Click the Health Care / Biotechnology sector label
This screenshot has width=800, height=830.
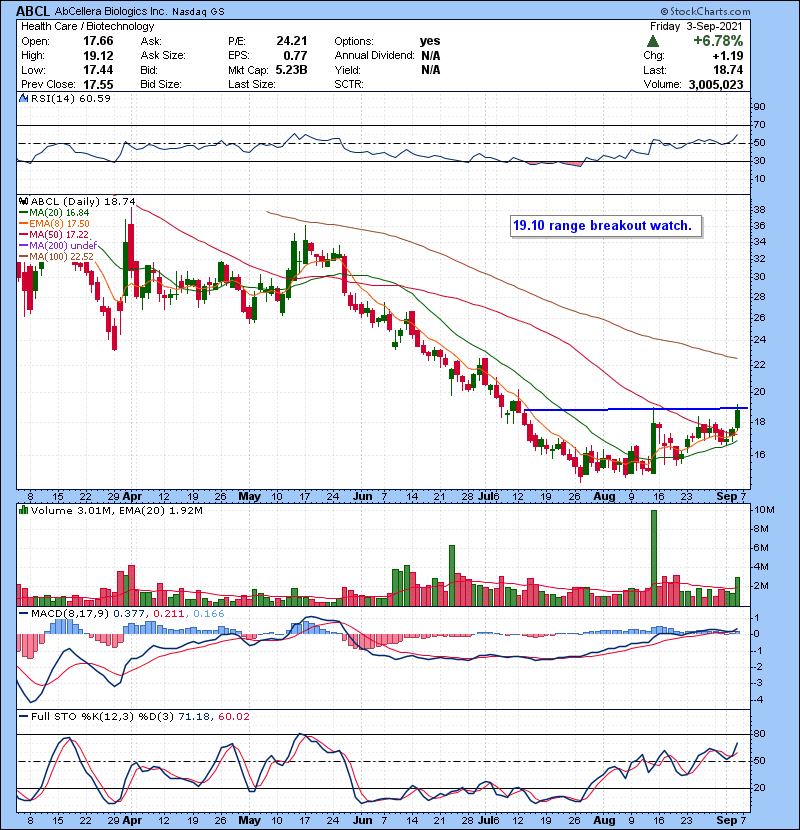(x=87, y=26)
